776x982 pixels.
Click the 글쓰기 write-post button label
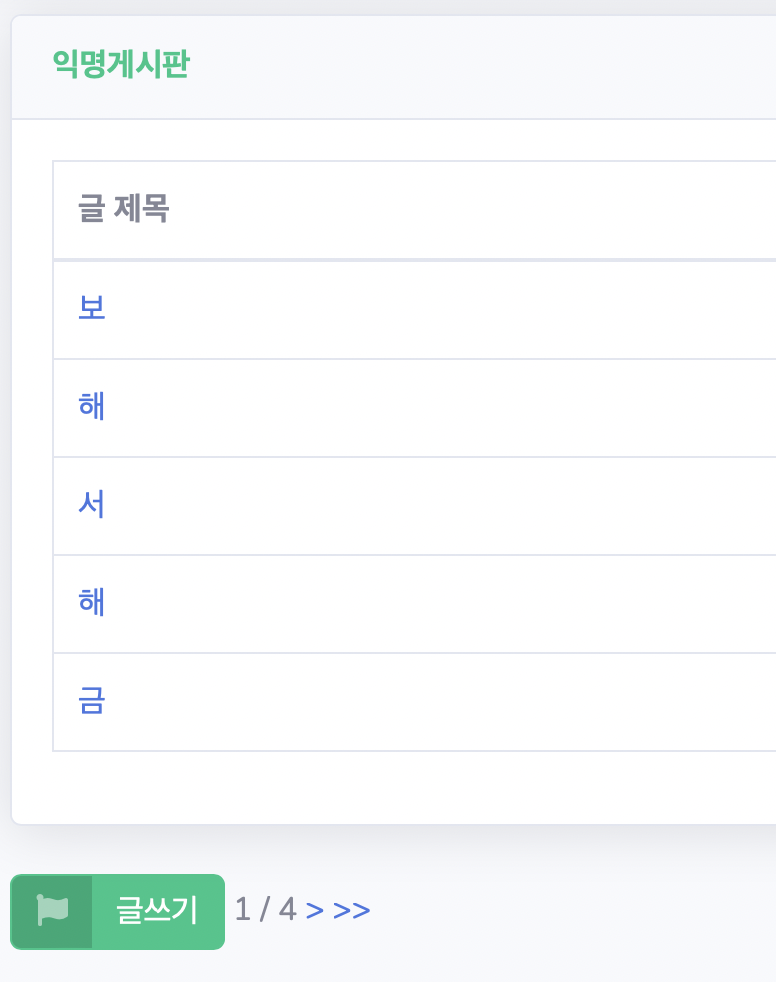[157, 911]
